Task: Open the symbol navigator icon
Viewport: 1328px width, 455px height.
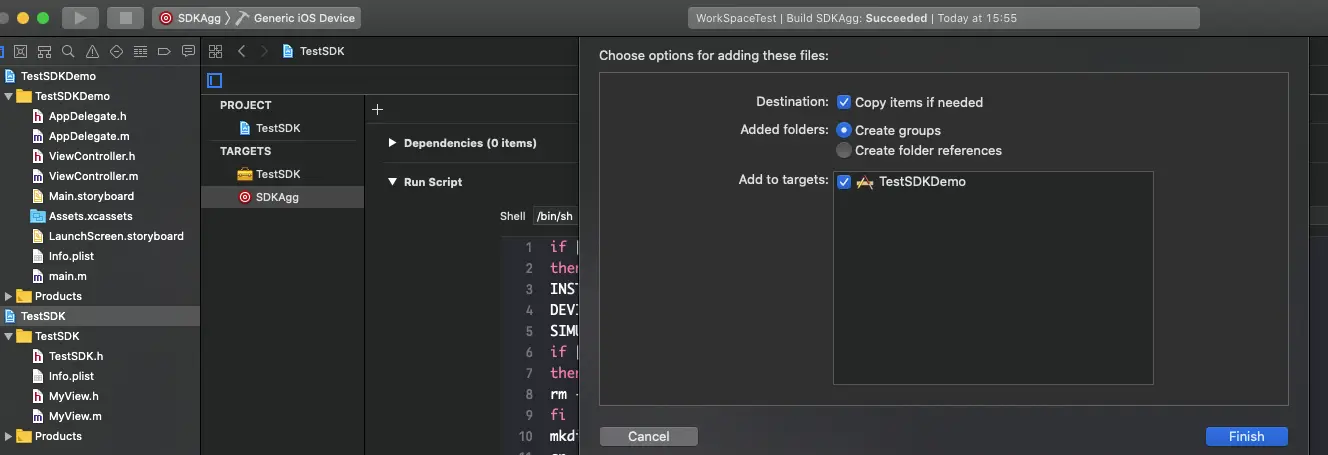Action: click(x=44, y=52)
